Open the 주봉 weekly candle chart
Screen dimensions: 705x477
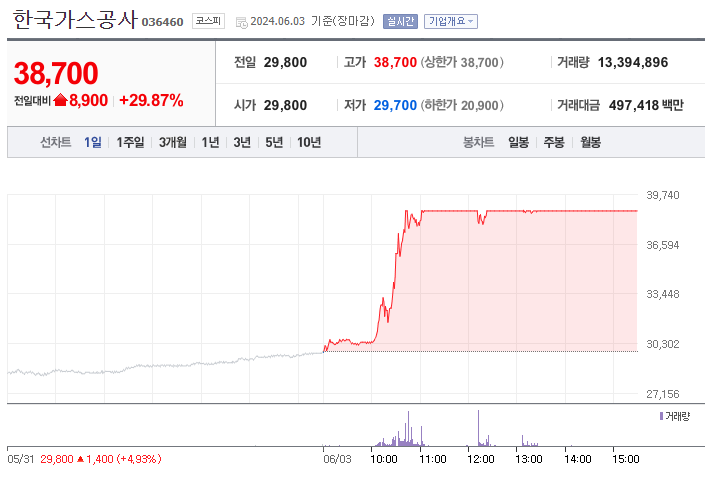554,142
